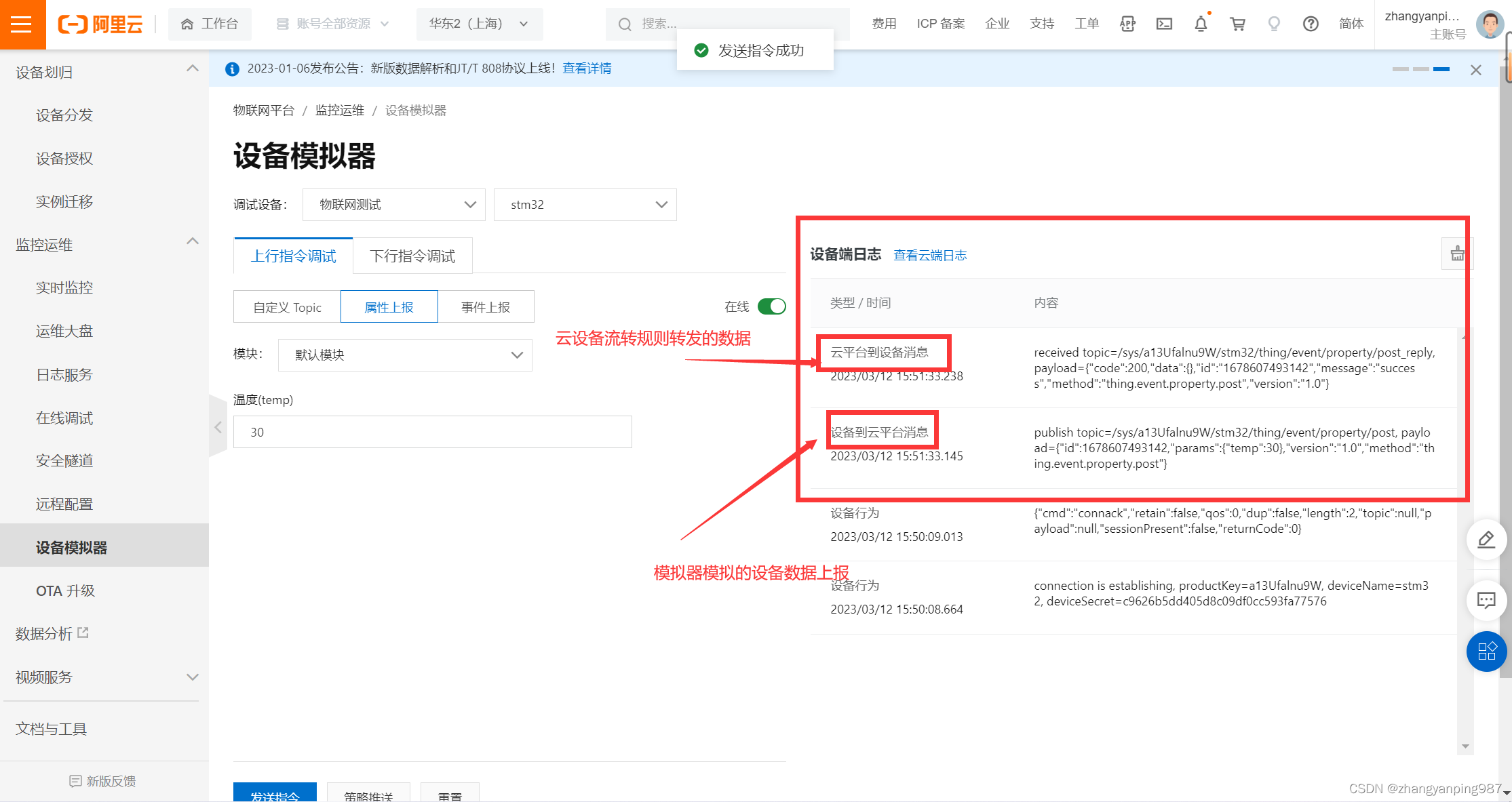
Task: Open the Cloud Shell terminal icon
Action: point(1164,24)
